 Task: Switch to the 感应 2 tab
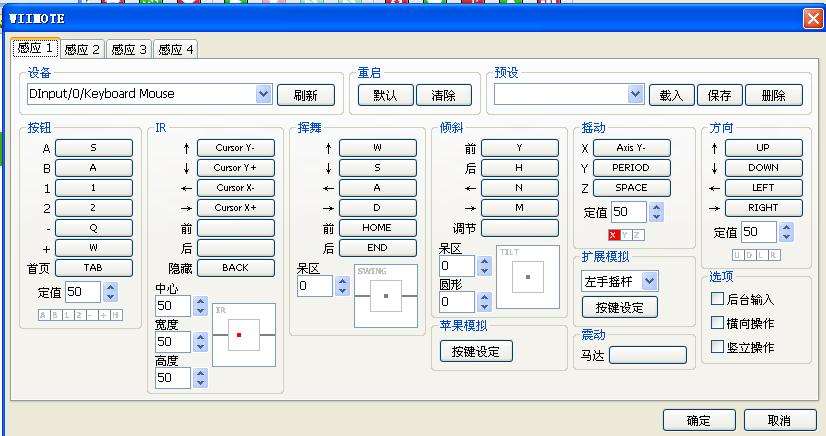click(x=82, y=49)
